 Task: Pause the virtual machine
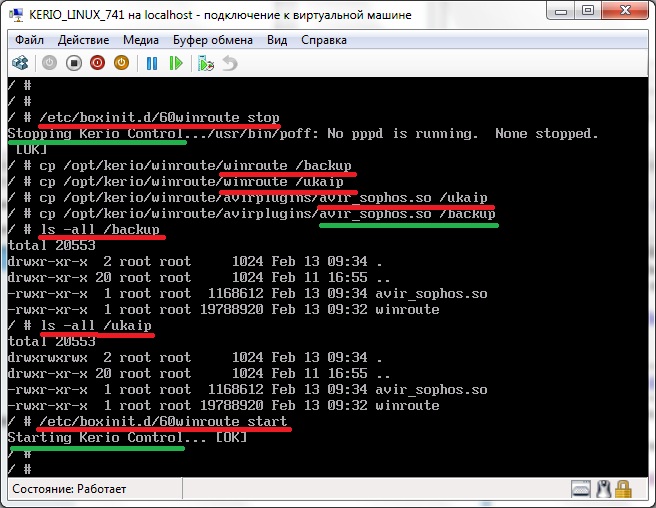pyautogui.click(x=152, y=63)
